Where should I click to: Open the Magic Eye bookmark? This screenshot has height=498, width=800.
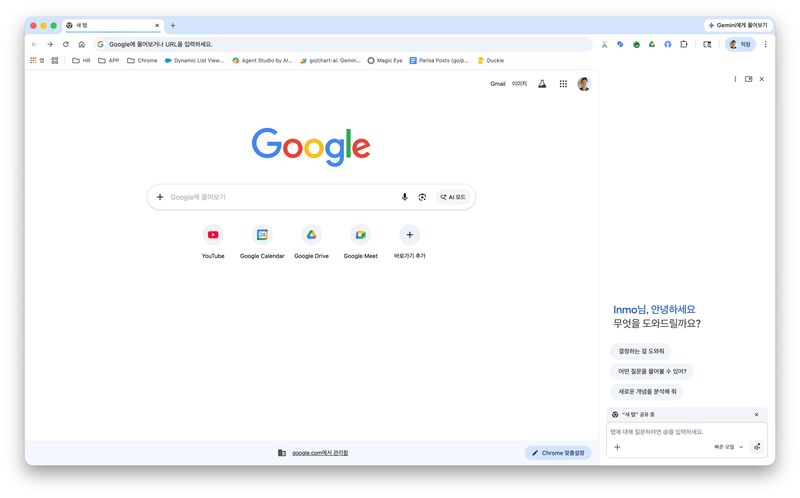[385, 60]
